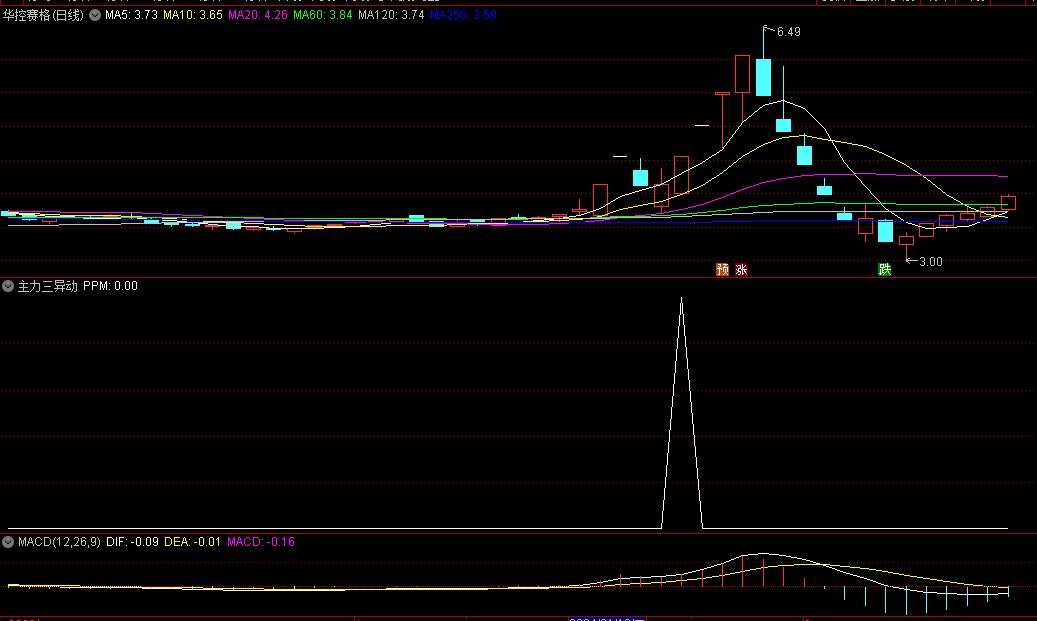Click the white spike peak in 主力三异动 panel
Viewport: 1037px width, 621px height.
[x=682, y=299]
